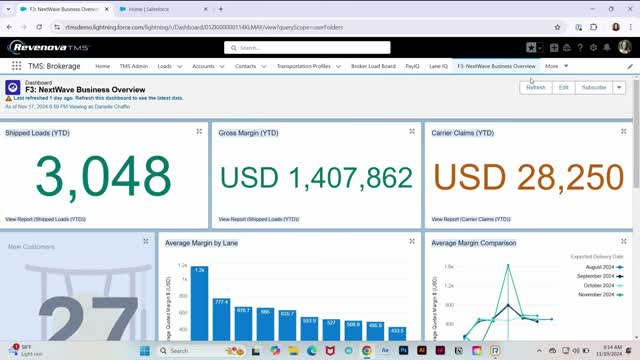Open Photoshop from the taskbar
Viewport: 640px width, 360px height.
tap(403, 351)
